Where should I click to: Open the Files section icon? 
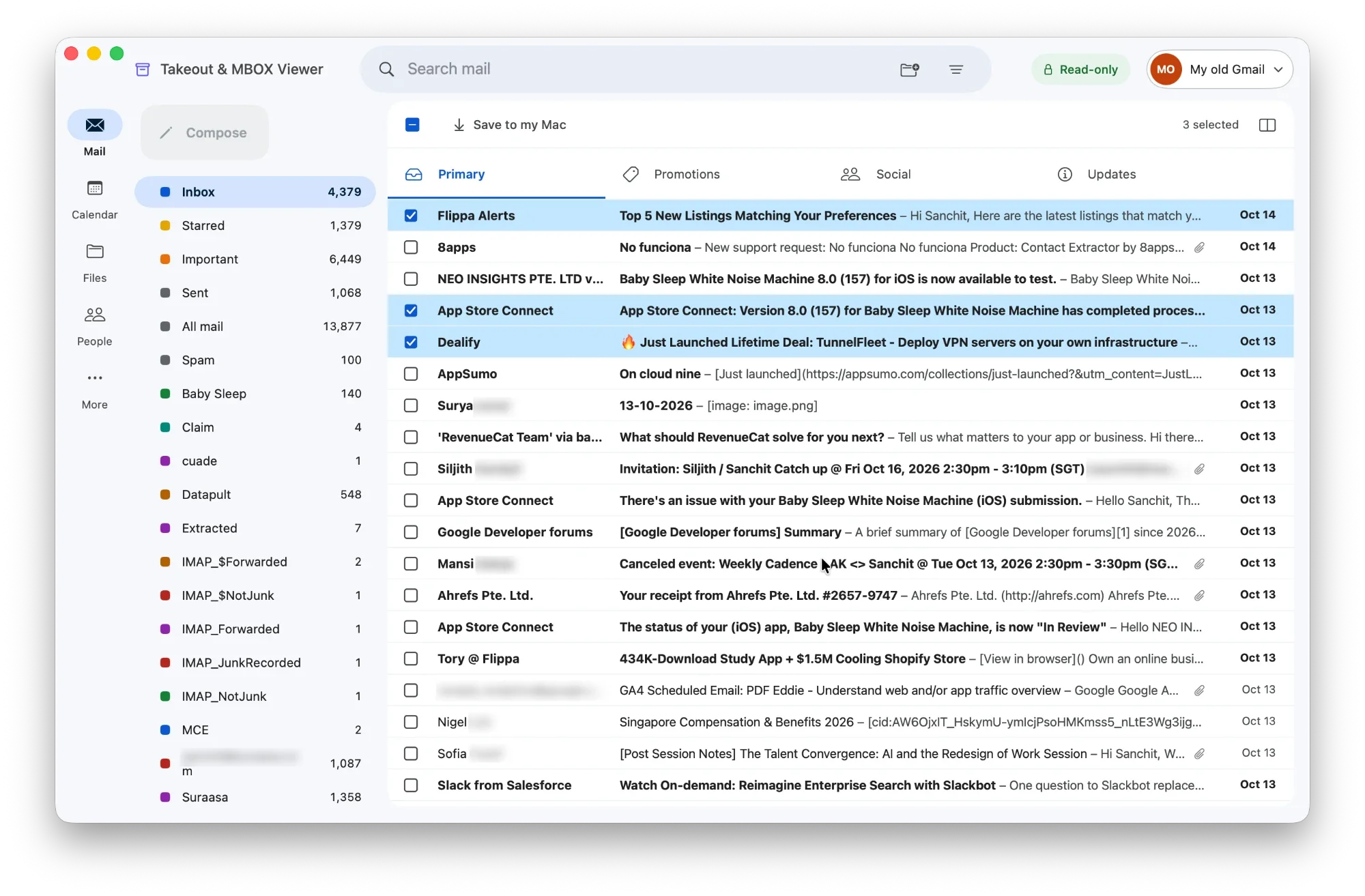click(95, 251)
